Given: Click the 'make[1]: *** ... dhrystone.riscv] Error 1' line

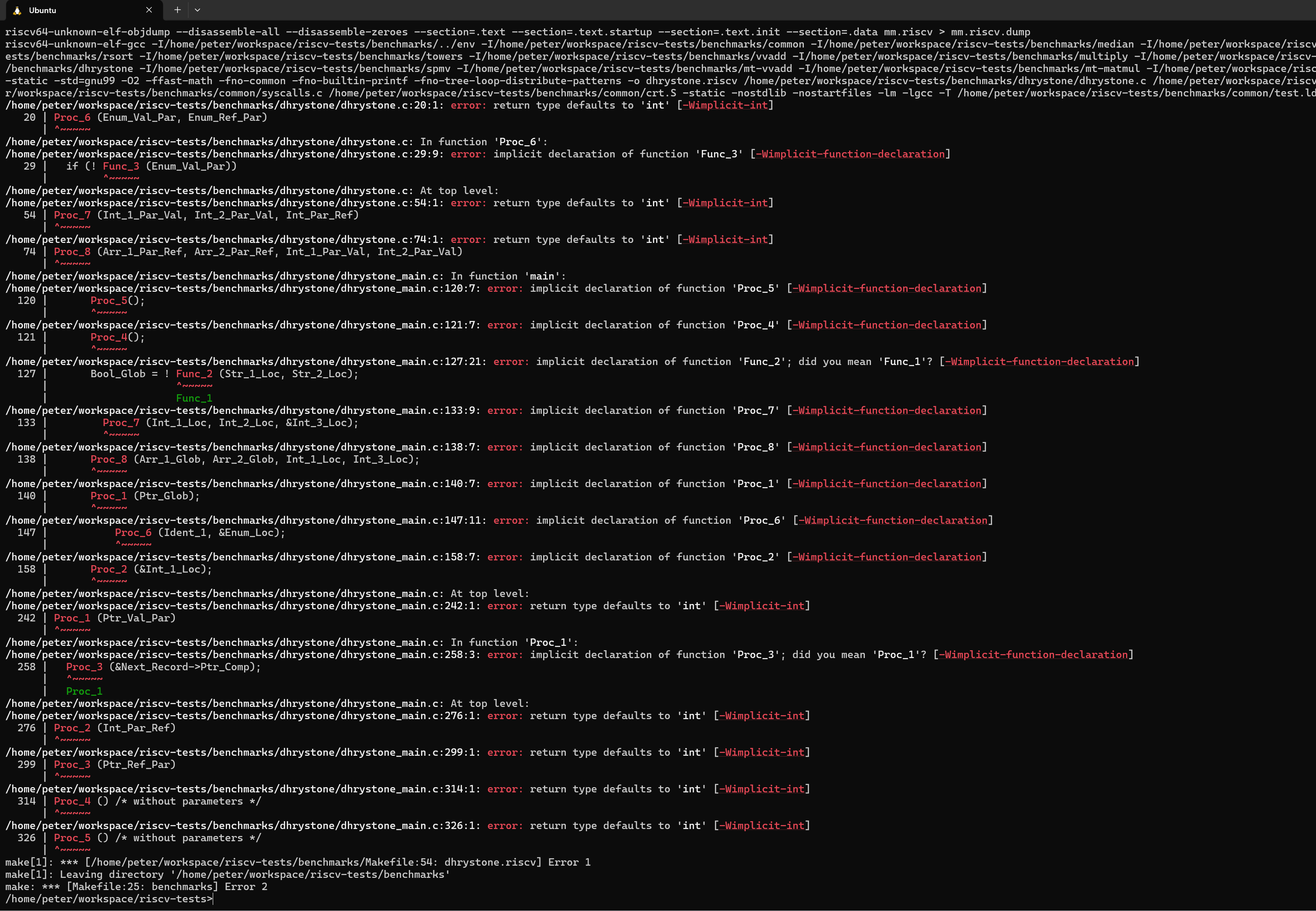Looking at the screenshot, I should click(298, 863).
